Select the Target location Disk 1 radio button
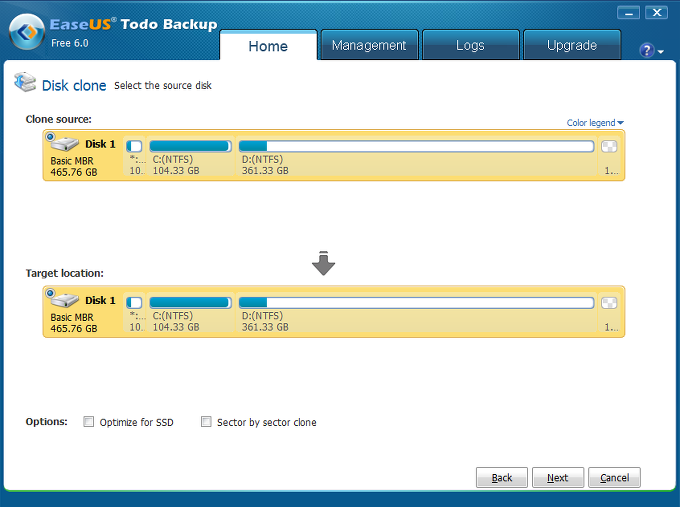Image resolution: width=680 pixels, height=507 pixels. pos(50,293)
